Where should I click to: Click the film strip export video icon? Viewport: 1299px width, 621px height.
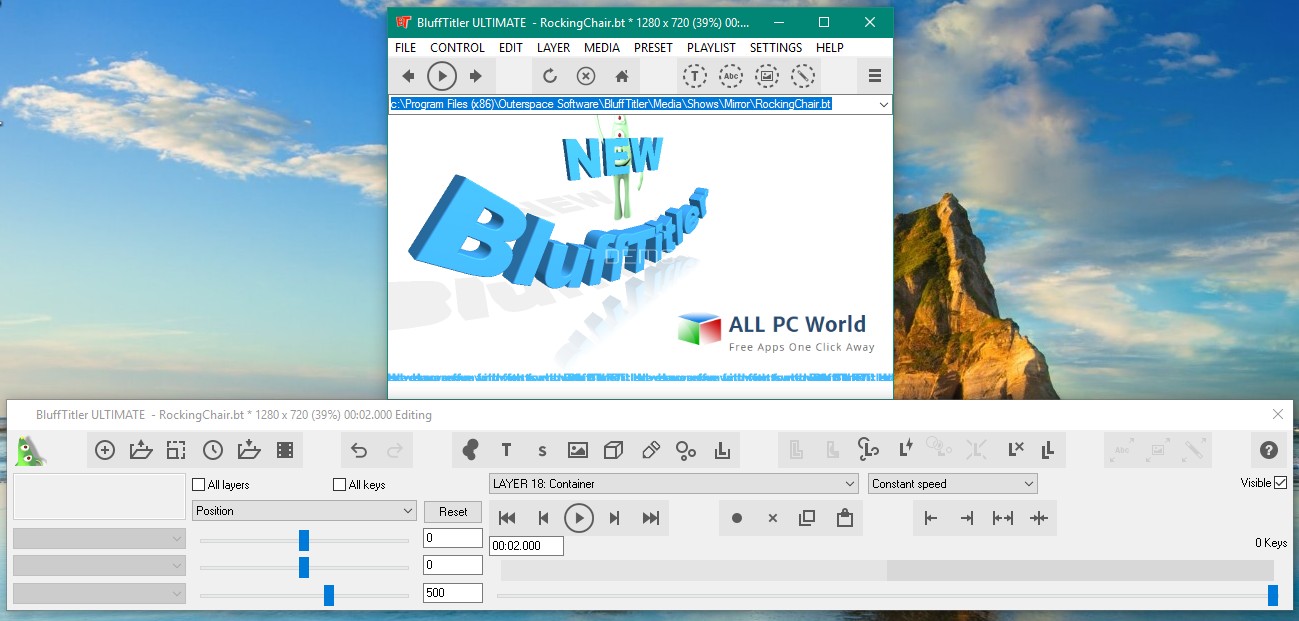[285, 450]
